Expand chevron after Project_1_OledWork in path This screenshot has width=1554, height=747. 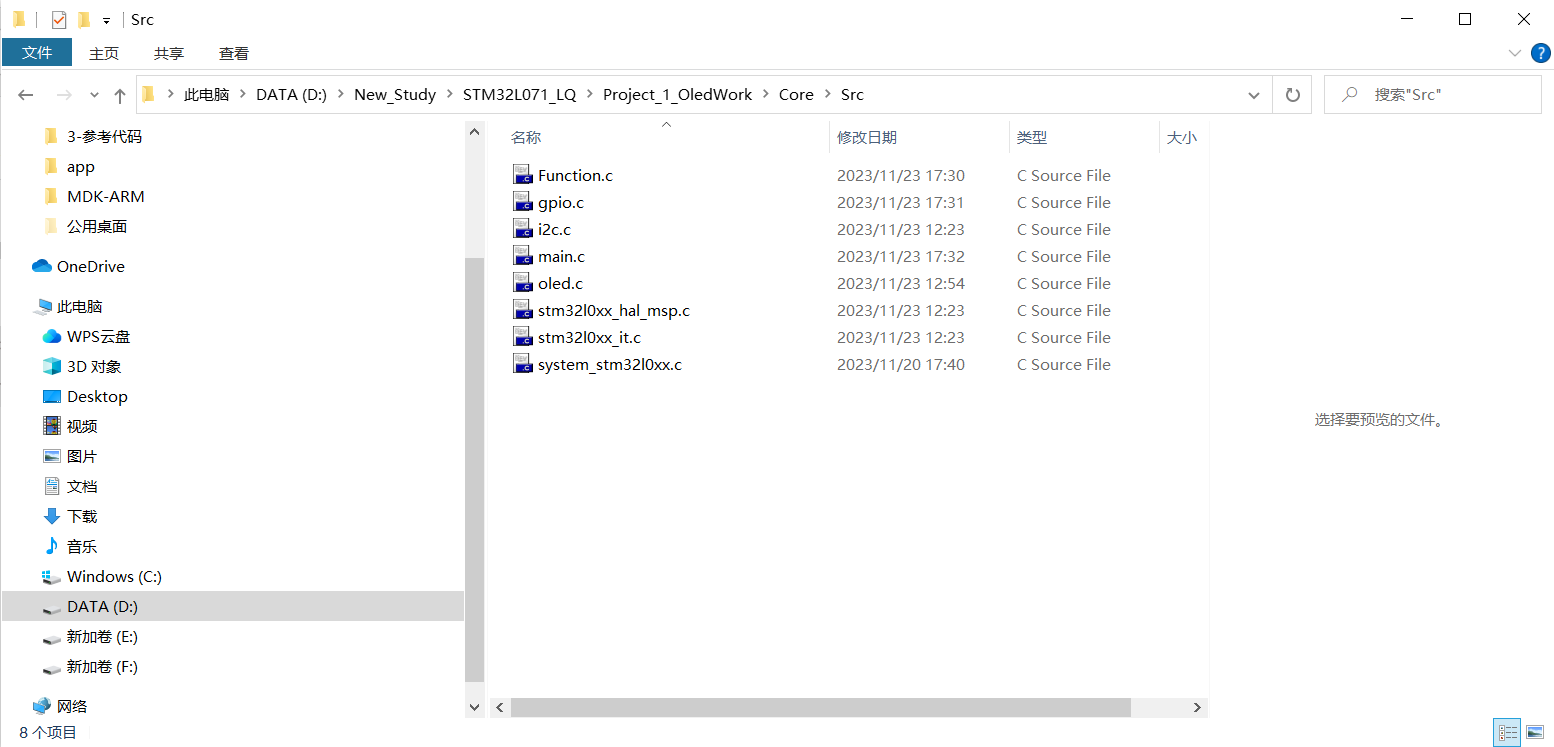(765, 95)
